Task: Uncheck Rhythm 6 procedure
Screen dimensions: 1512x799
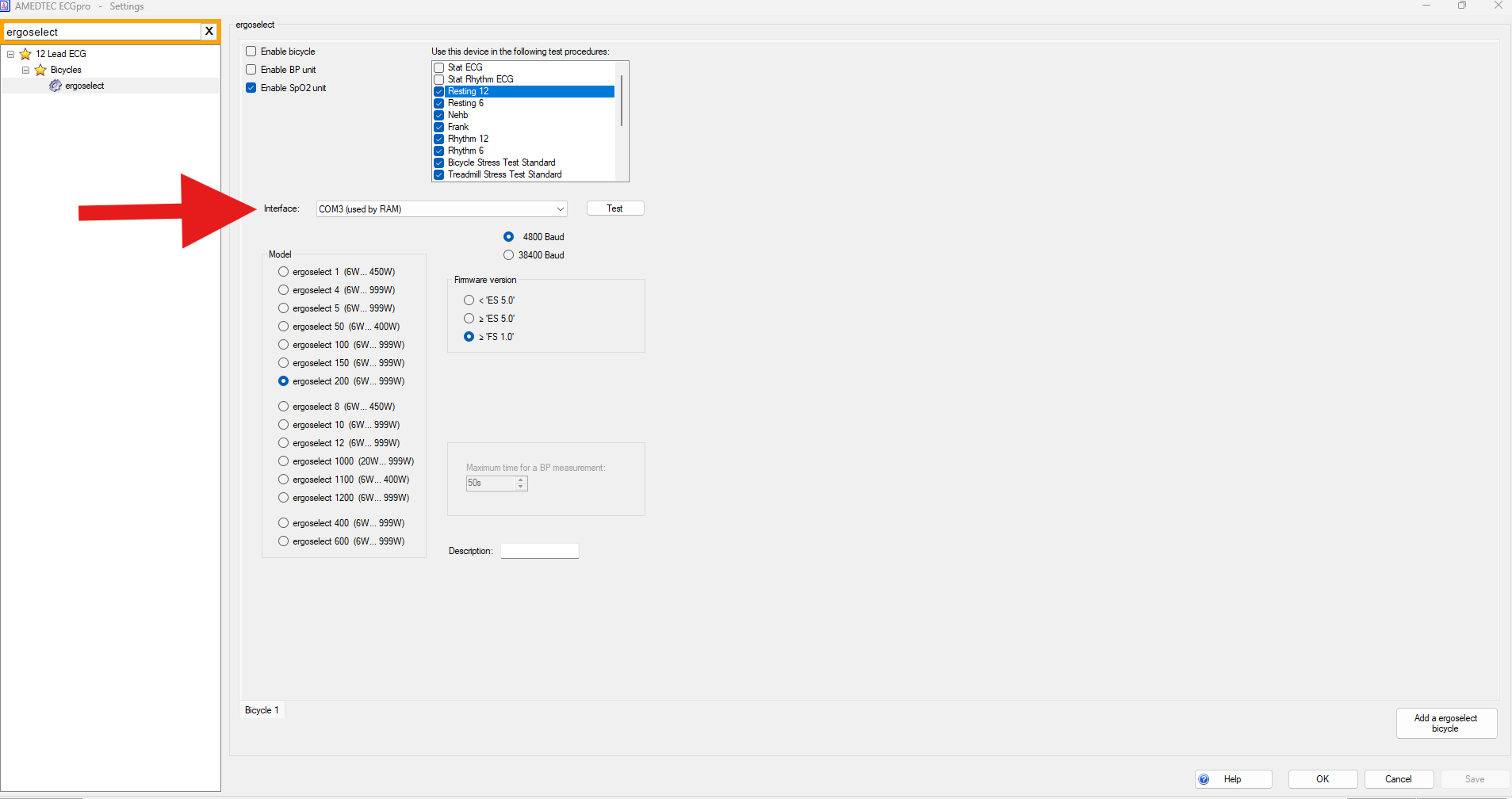Action: pos(439,151)
